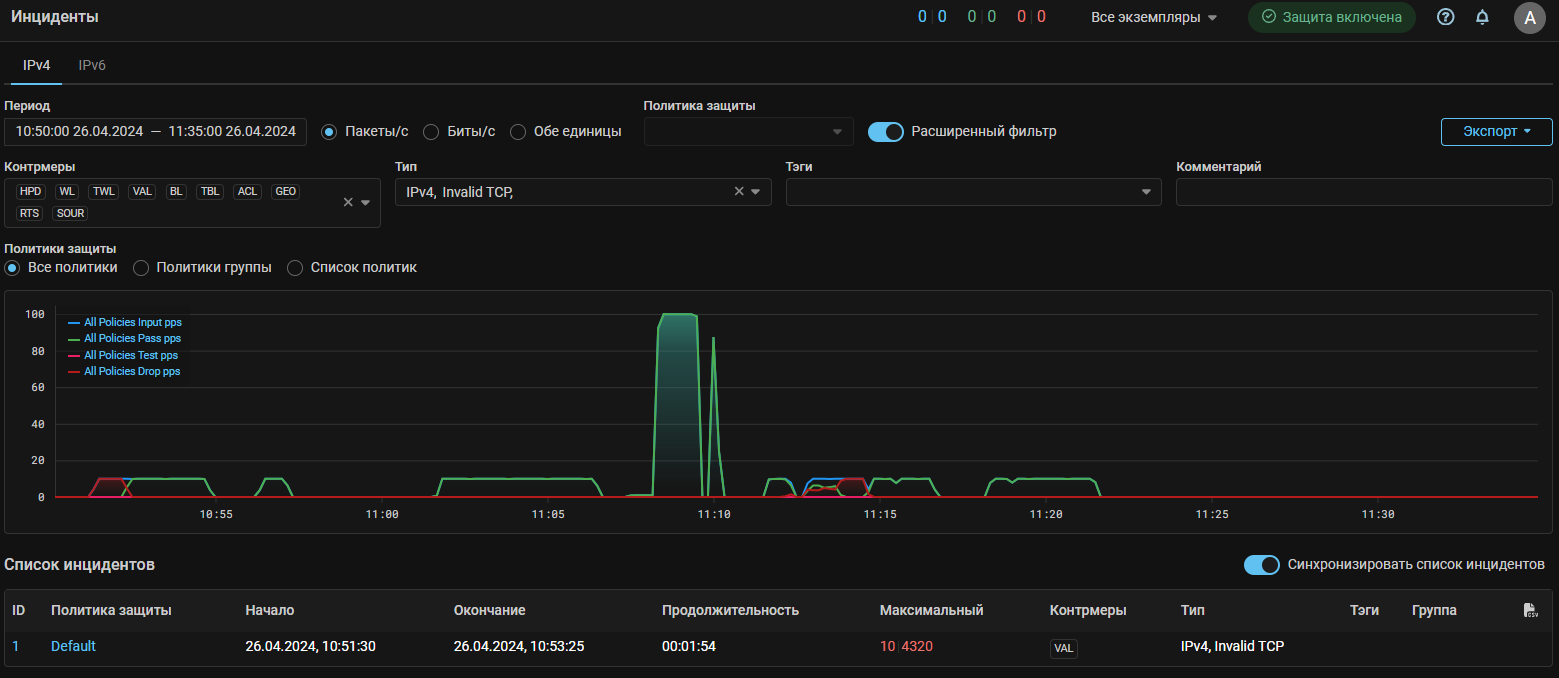This screenshot has height=678, width=1559.
Task: Switch to the IPv6 tab
Action: [x=92, y=65]
